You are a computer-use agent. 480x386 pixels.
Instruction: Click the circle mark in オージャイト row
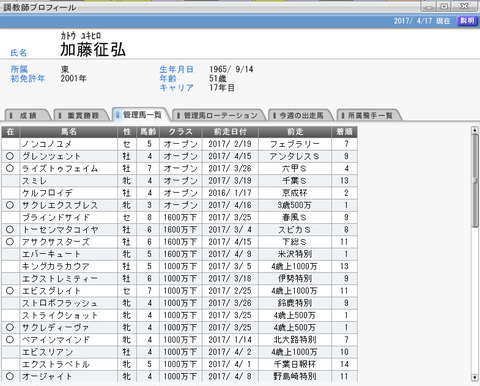10,376
